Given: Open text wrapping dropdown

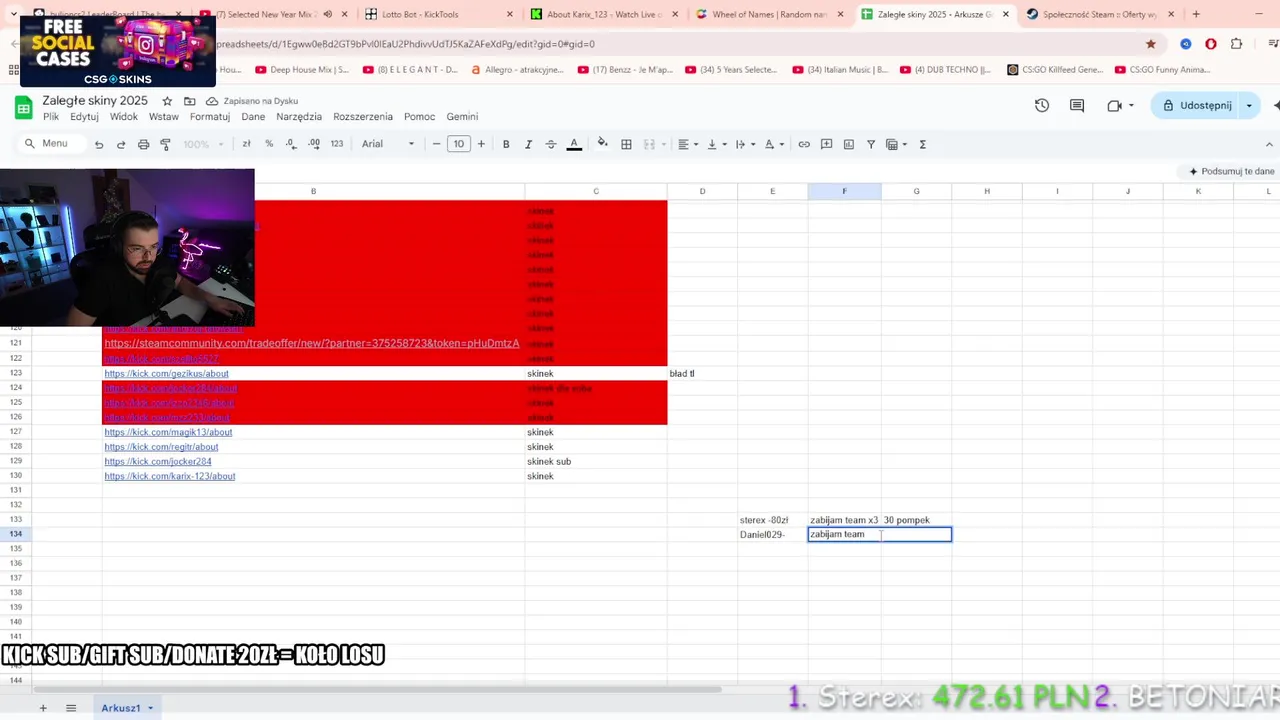Looking at the screenshot, I should (x=745, y=144).
